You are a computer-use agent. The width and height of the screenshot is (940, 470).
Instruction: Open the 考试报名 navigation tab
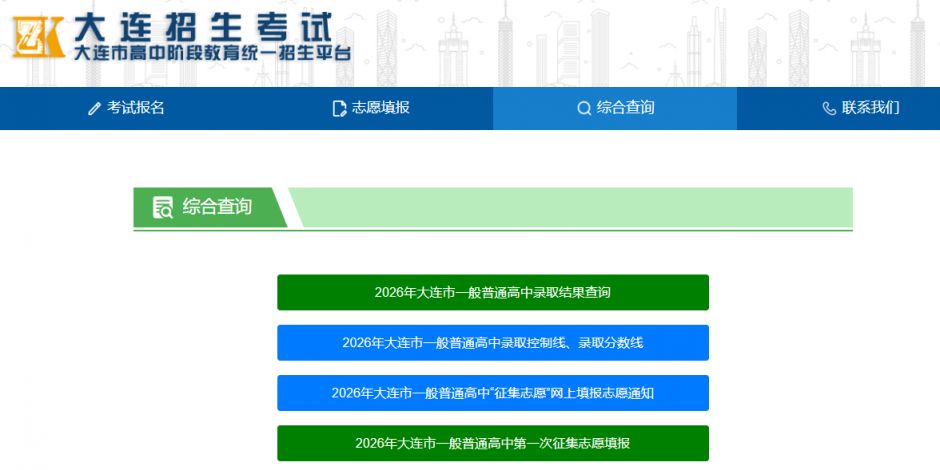pyautogui.click(x=126, y=108)
